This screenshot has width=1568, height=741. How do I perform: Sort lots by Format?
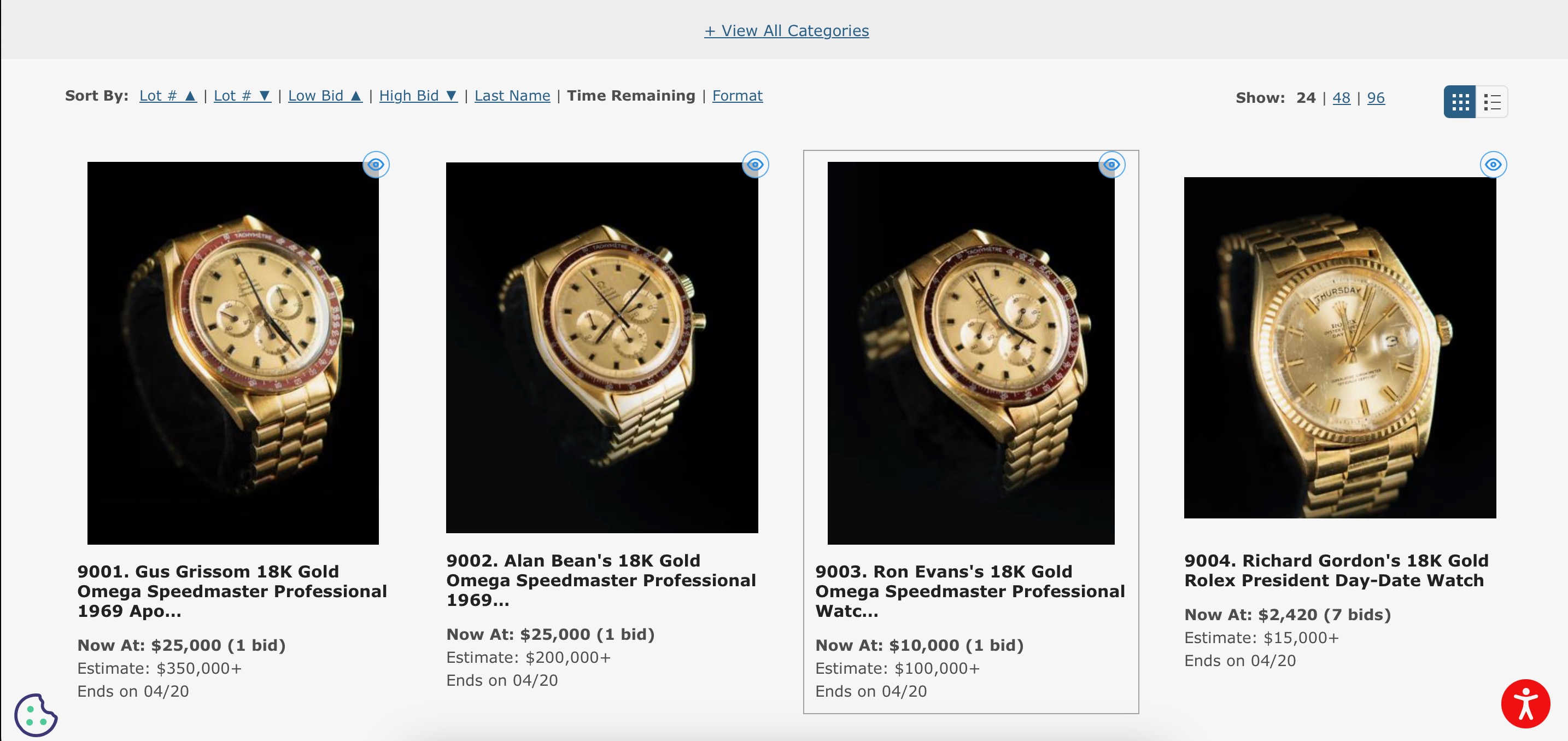click(737, 96)
